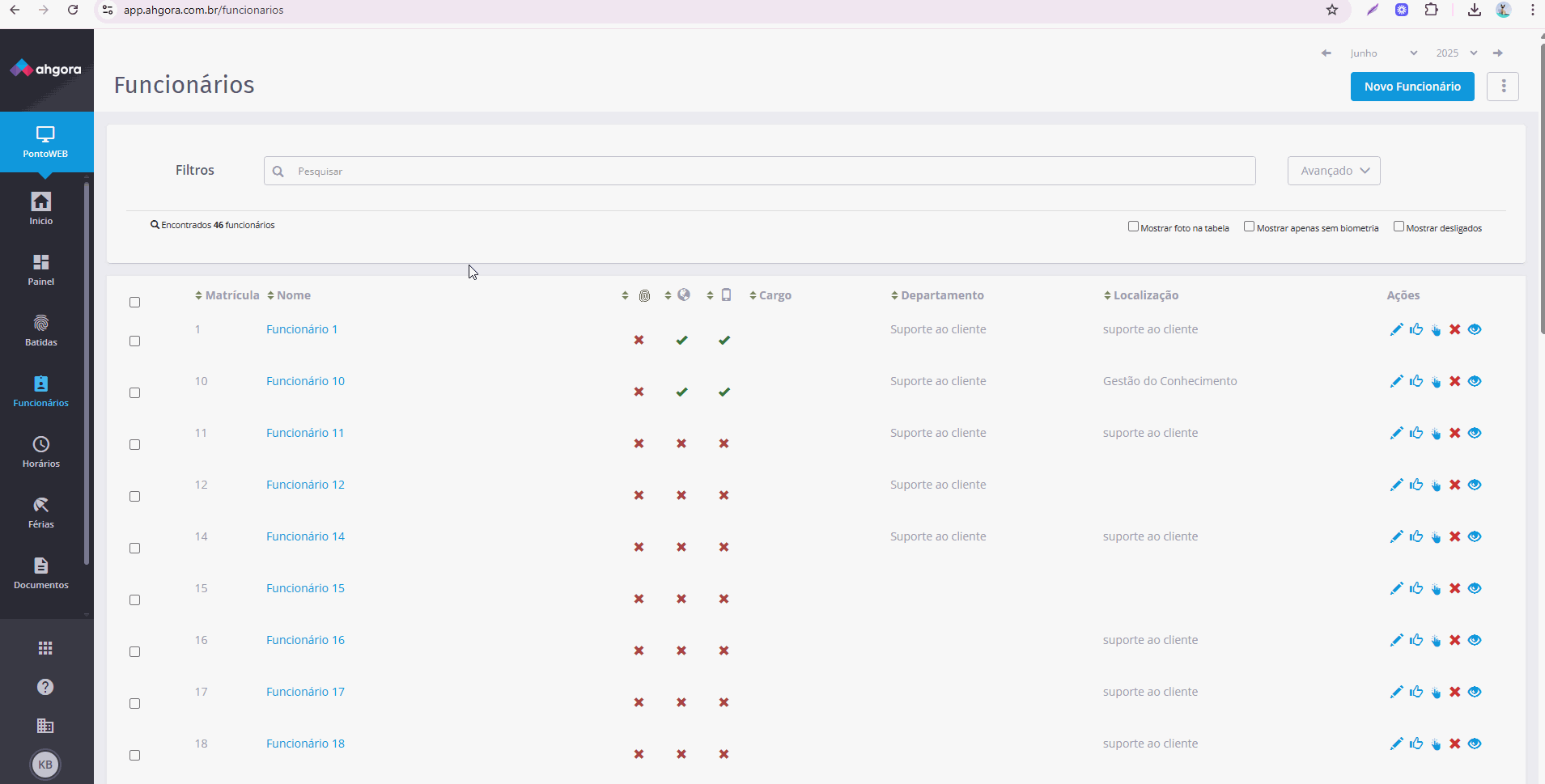Viewport: 1545px width, 784px height.
Task: Select the checkbox for Funcionário 1
Action: (134, 341)
